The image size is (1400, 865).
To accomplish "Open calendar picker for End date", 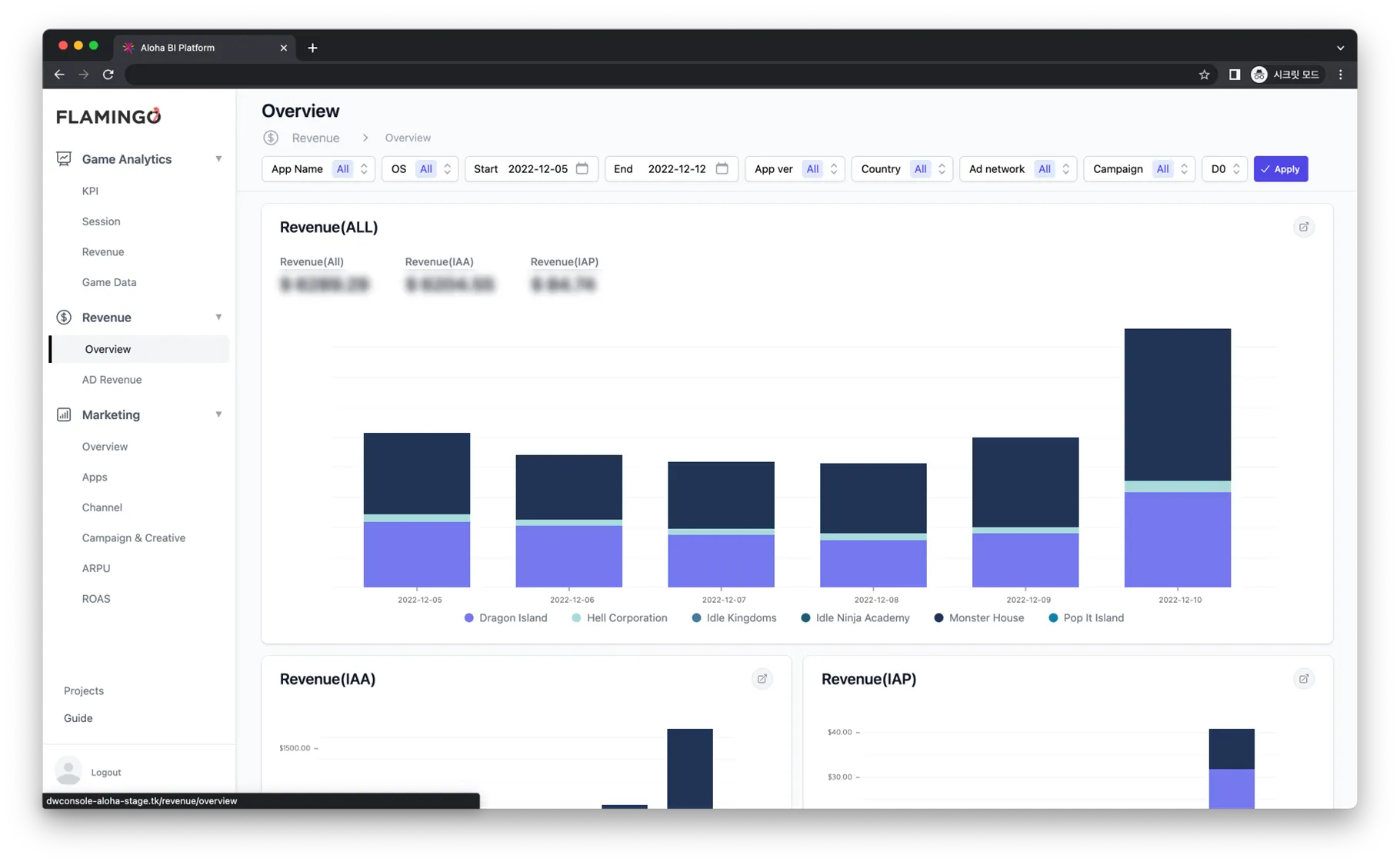I will coord(722,168).
